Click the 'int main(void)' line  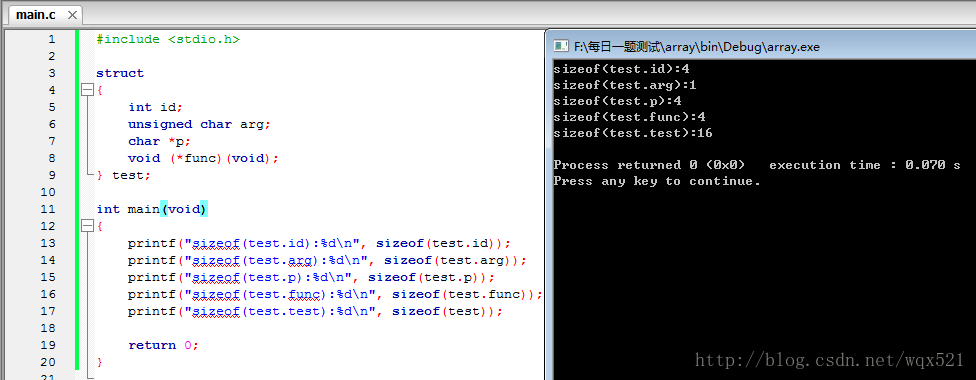152,209
